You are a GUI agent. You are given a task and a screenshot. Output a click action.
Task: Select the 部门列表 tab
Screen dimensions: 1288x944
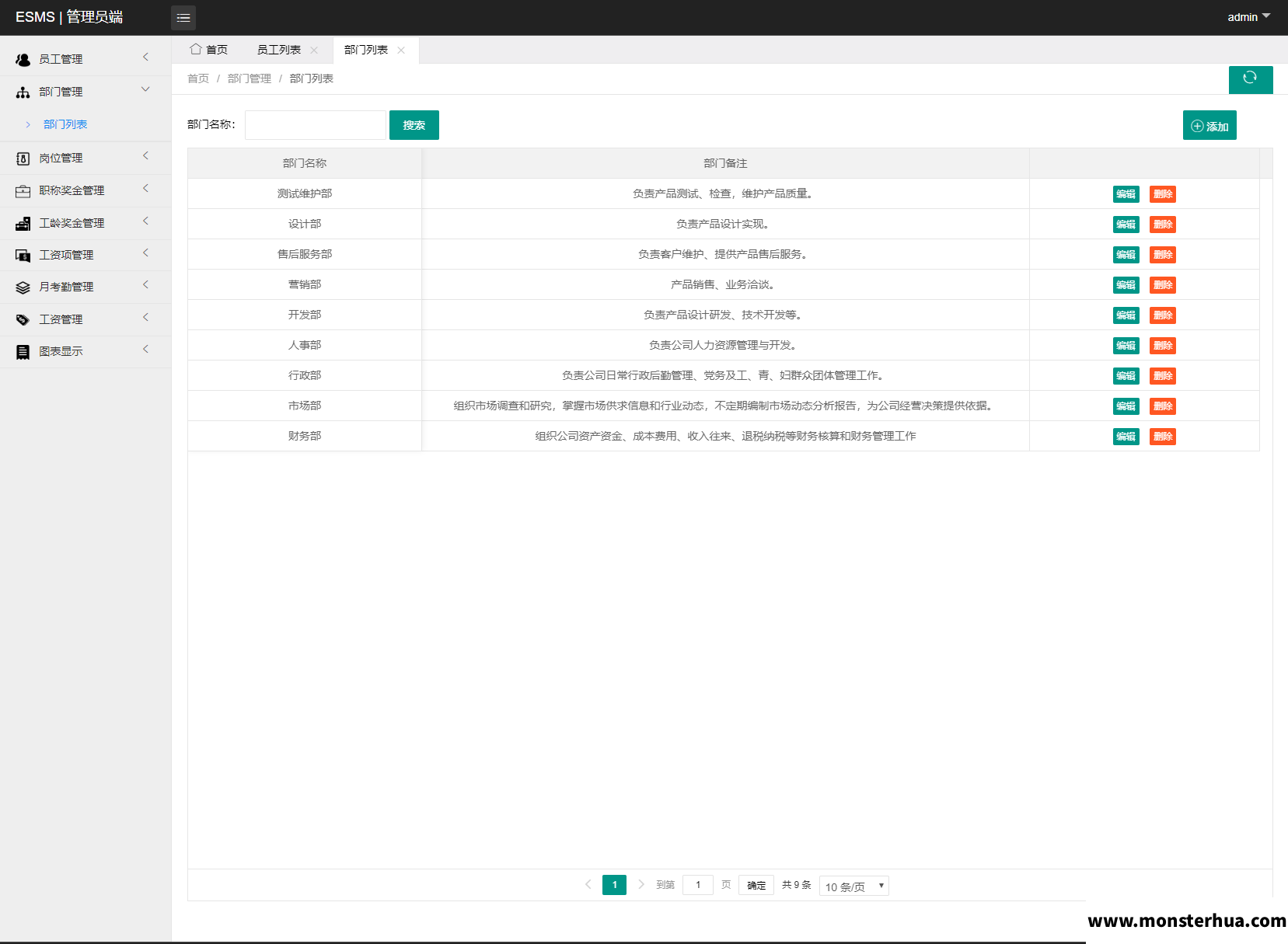point(366,50)
